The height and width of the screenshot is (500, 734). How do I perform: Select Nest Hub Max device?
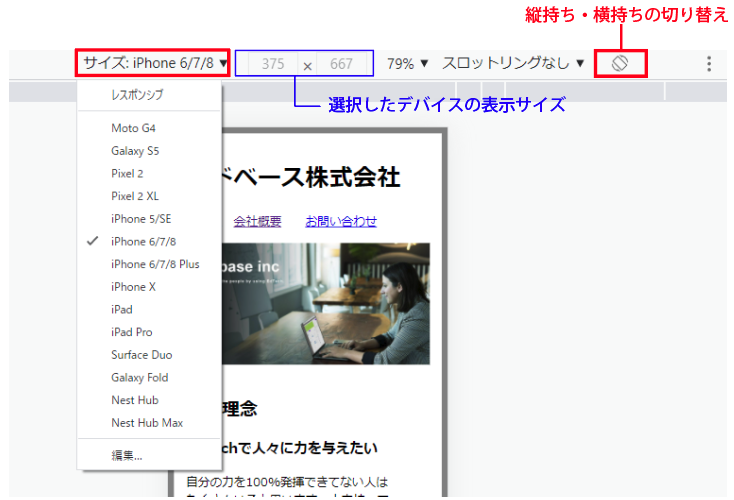click(149, 423)
